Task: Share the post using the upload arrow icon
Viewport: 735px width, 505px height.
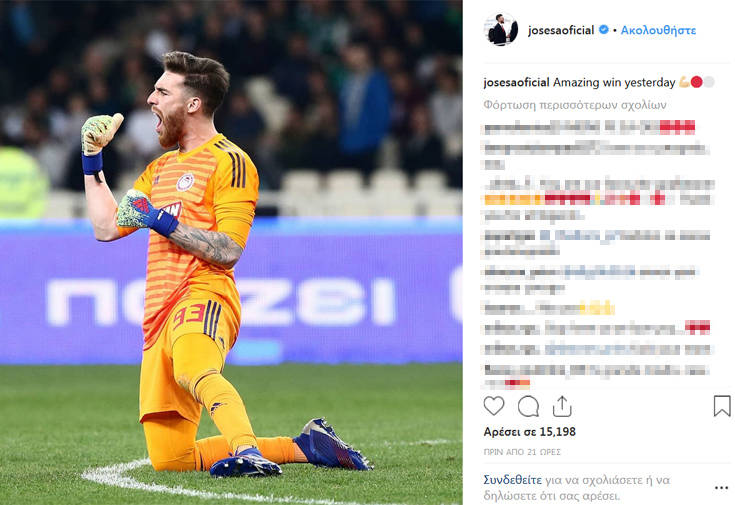Action: point(562,406)
